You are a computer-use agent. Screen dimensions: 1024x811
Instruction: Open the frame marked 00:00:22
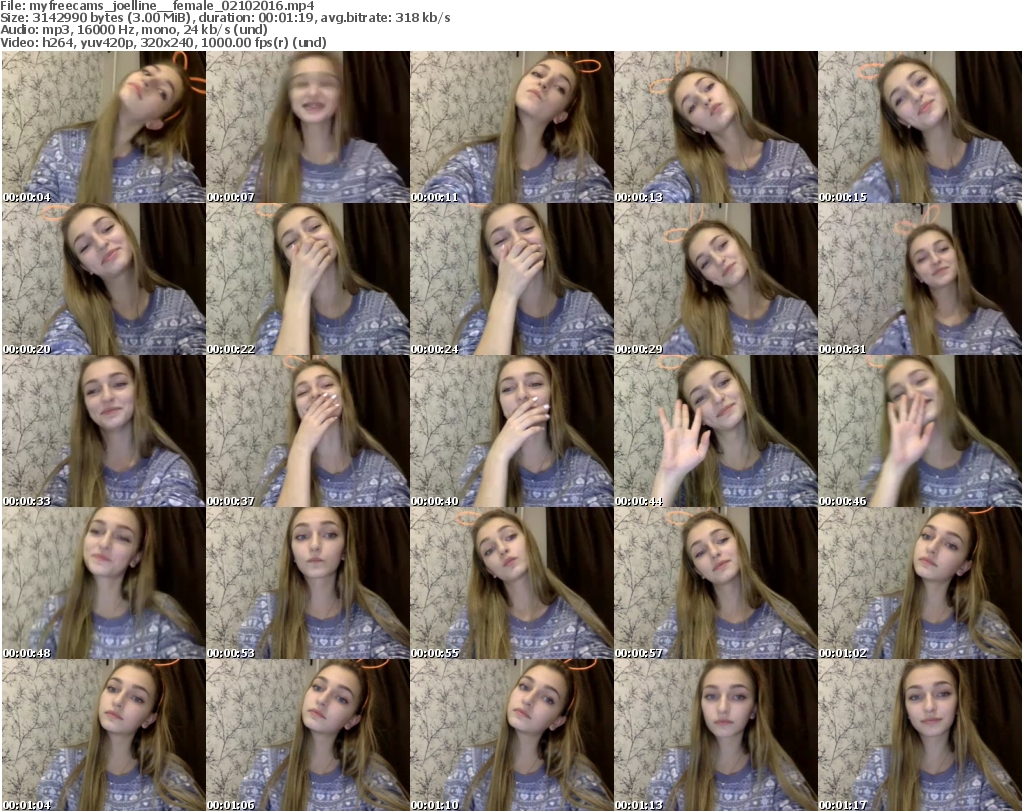pos(308,279)
